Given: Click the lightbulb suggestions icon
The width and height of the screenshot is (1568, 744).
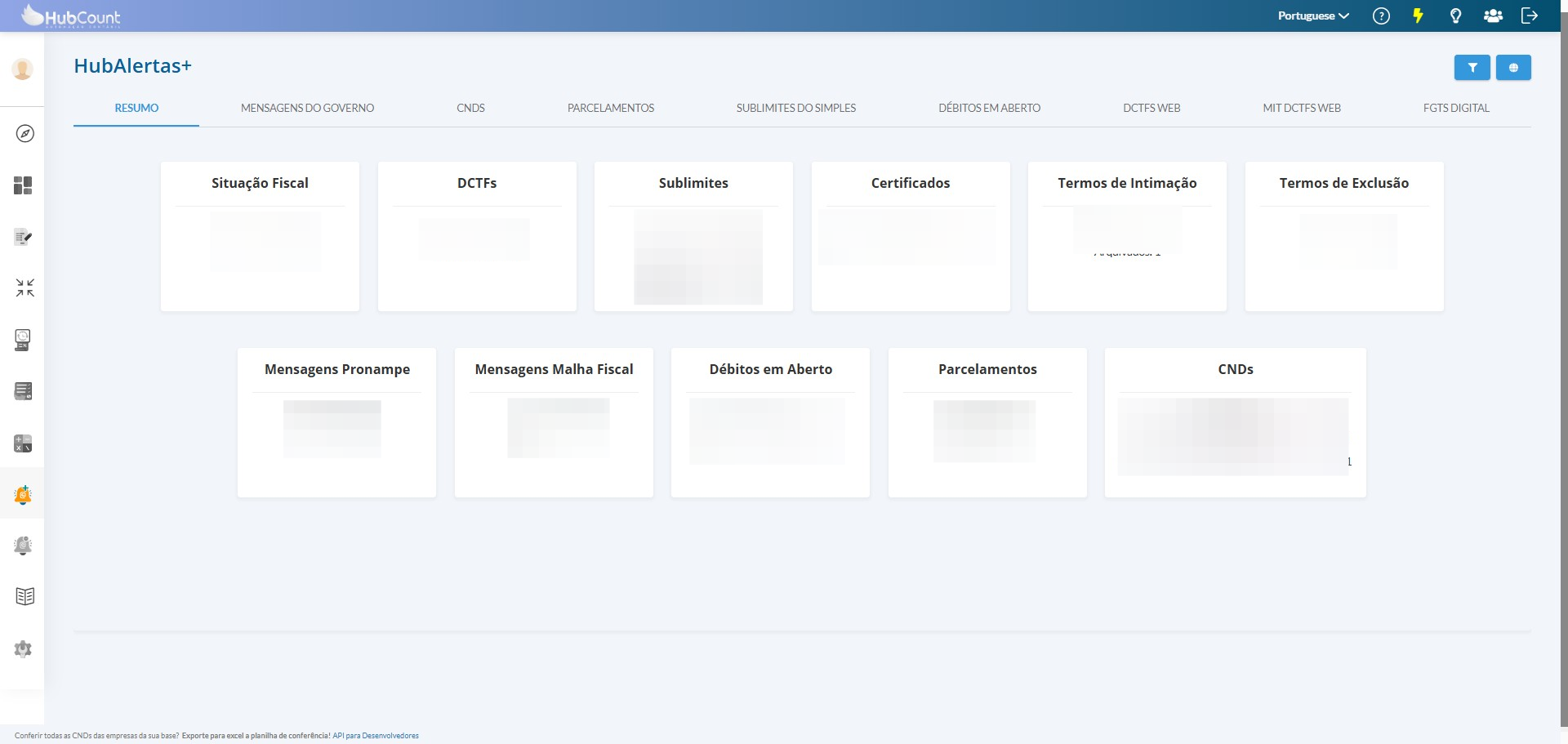Looking at the screenshot, I should coord(1455,16).
